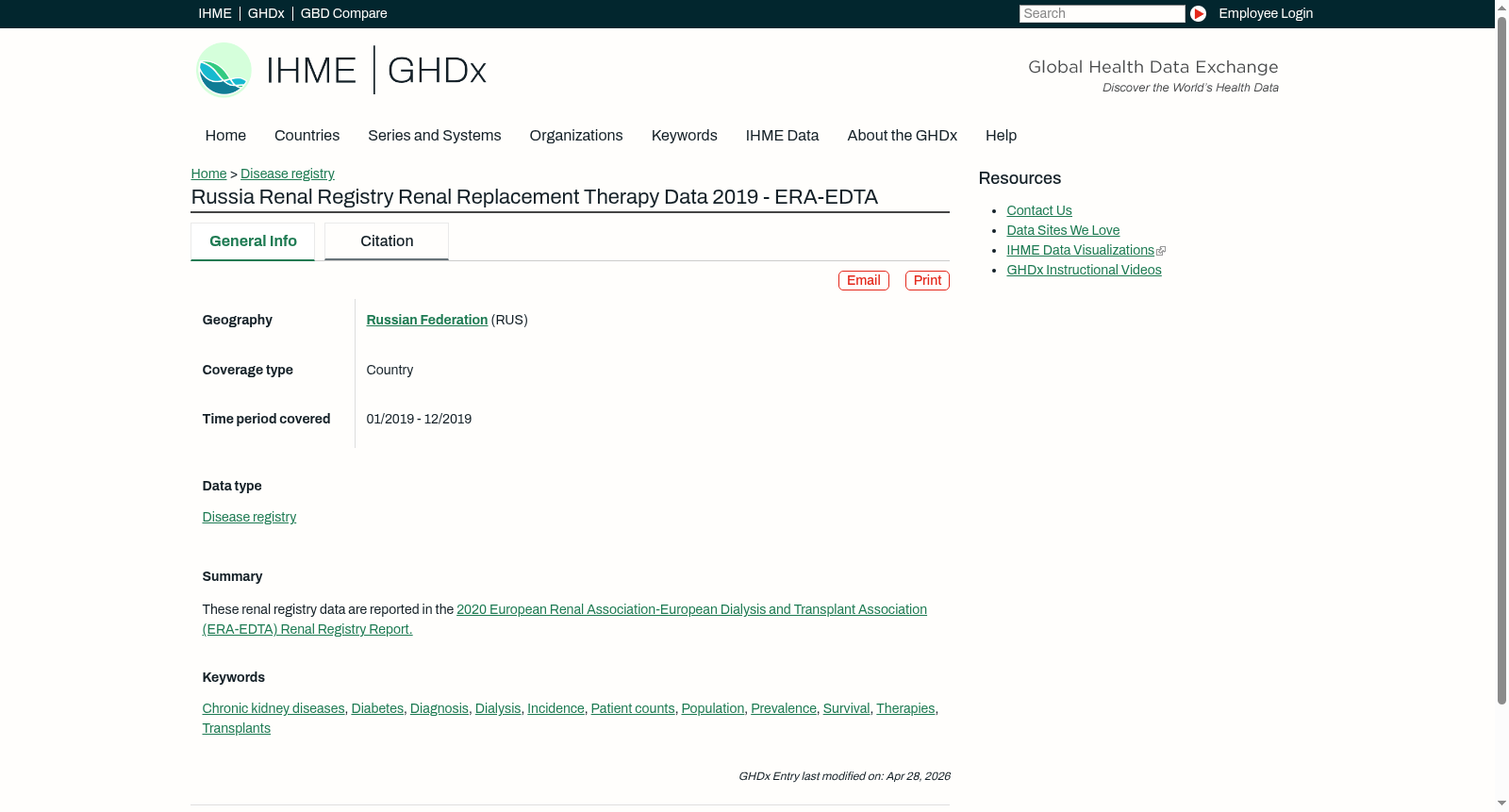
Task: Select the General Info tab
Action: (x=253, y=241)
